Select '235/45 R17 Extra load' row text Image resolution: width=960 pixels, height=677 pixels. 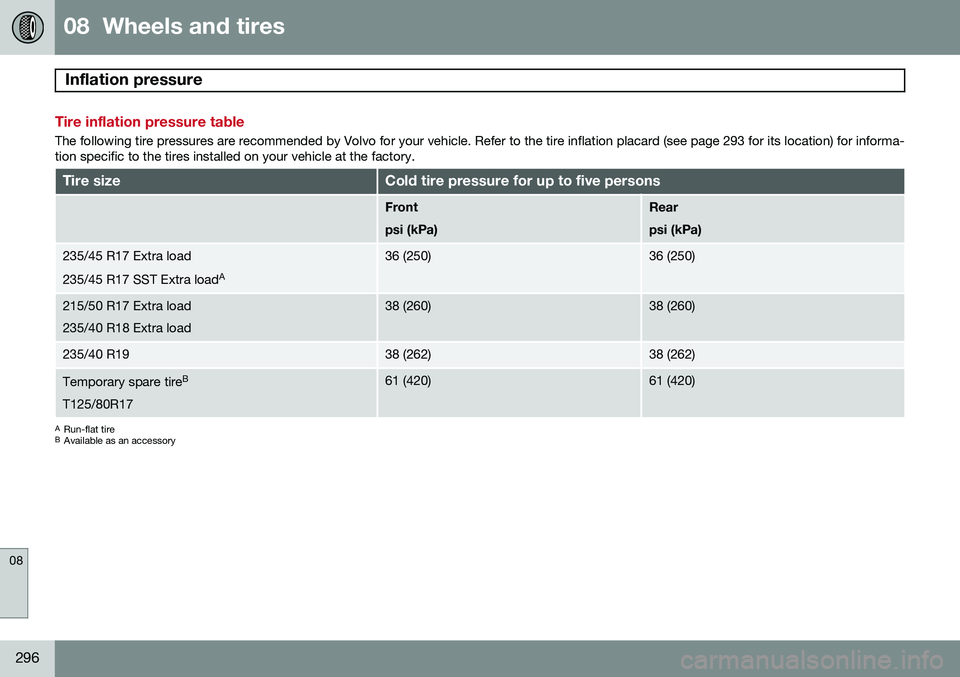[x=127, y=256]
